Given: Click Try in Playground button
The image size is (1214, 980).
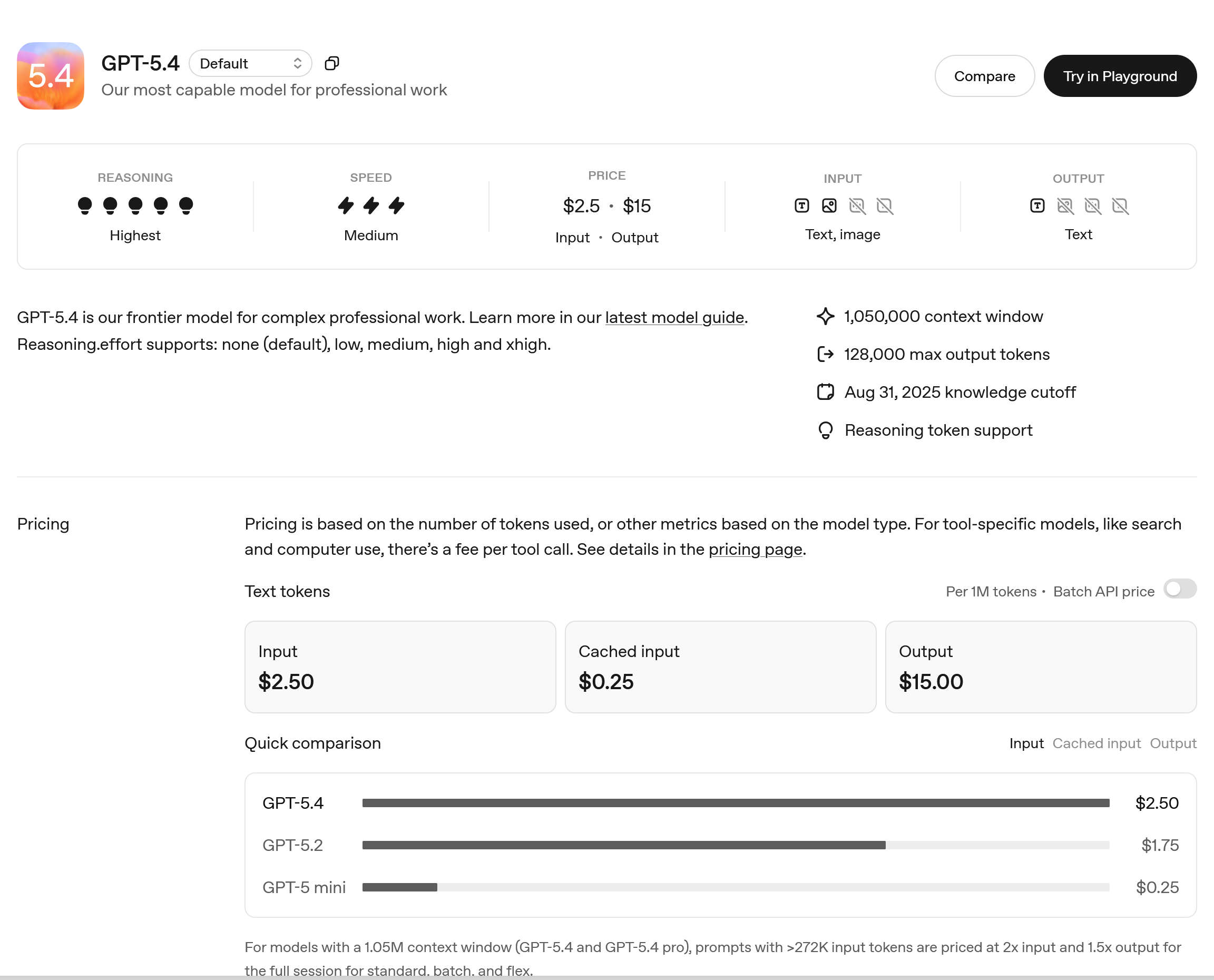Looking at the screenshot, I should (x=1120, y=76).
